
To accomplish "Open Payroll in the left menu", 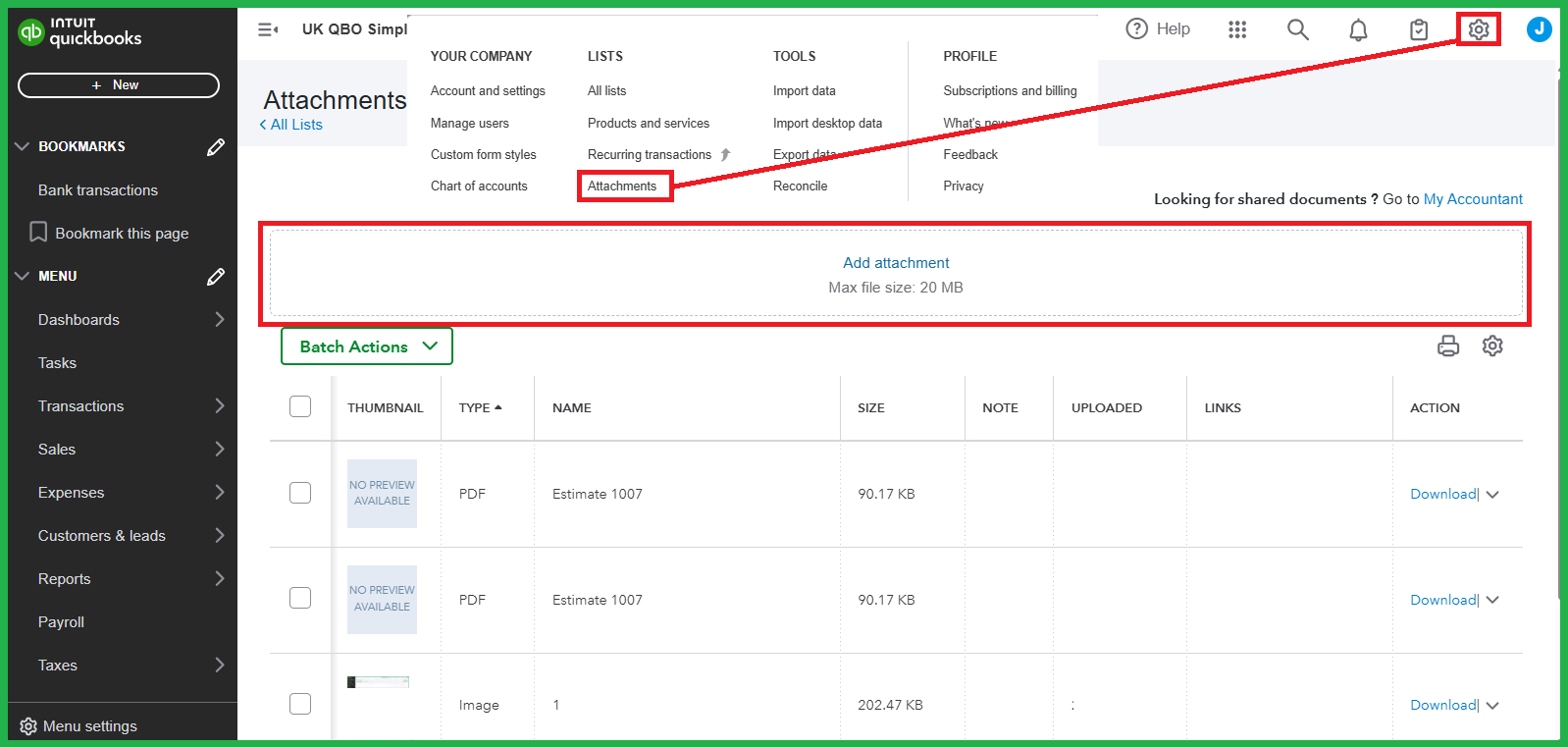I will [61, 622].
